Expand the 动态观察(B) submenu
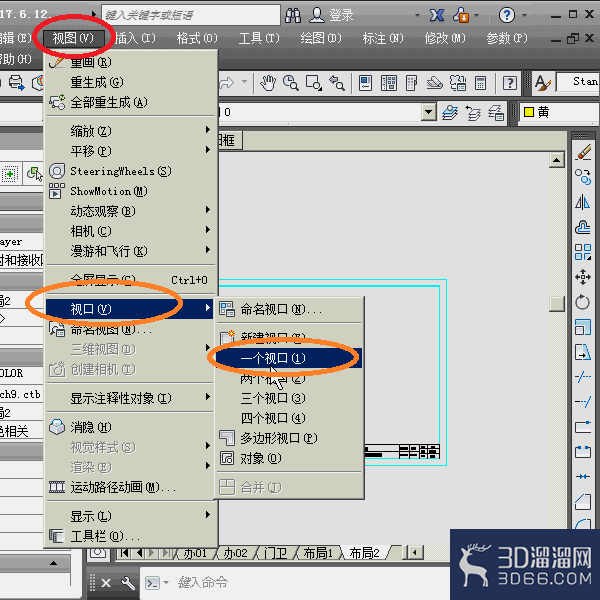Image resolution: width=600 pixels, height=600 pixels. (130, 211)
